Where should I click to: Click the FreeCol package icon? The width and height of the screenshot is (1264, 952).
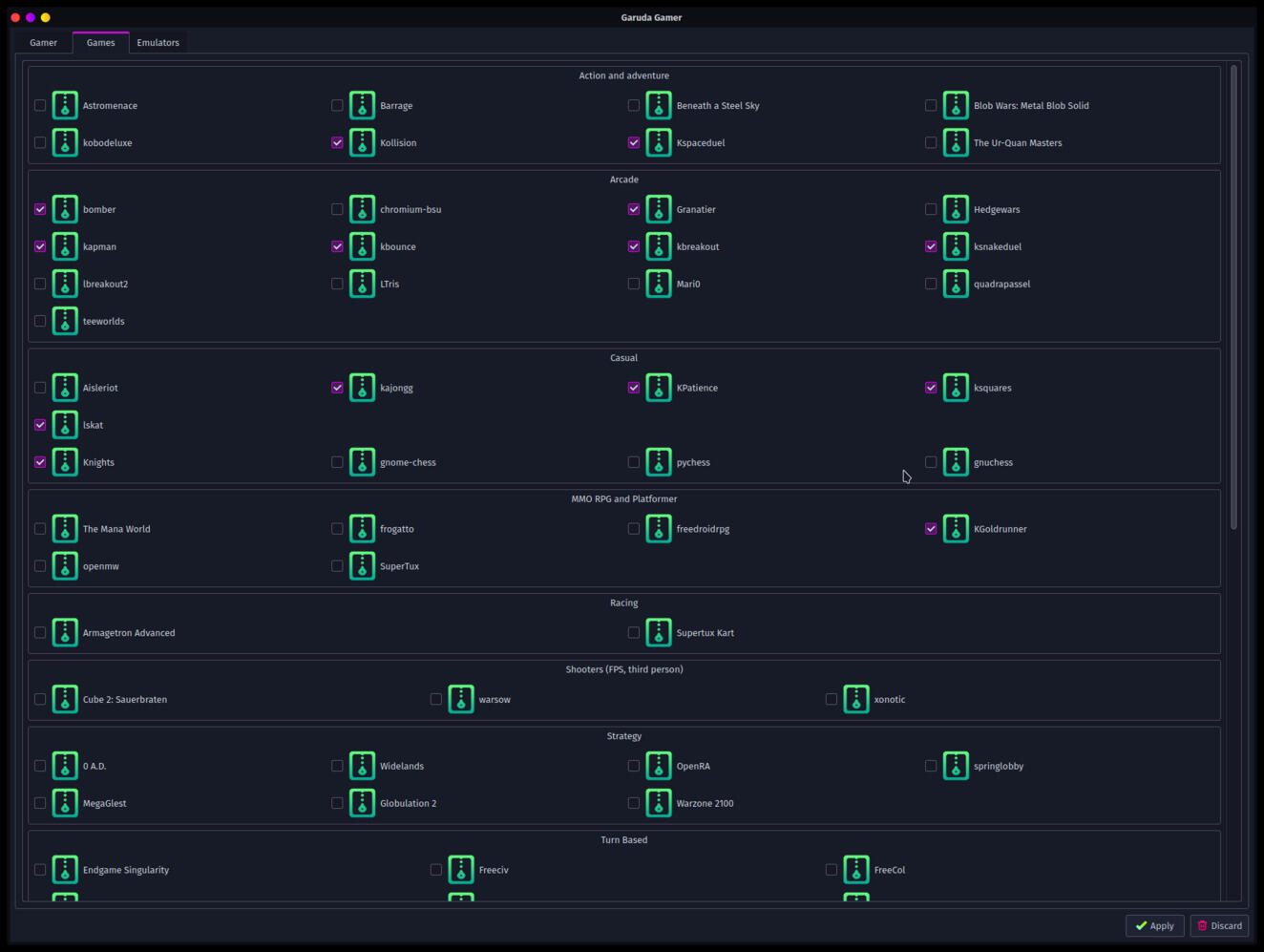856,870
